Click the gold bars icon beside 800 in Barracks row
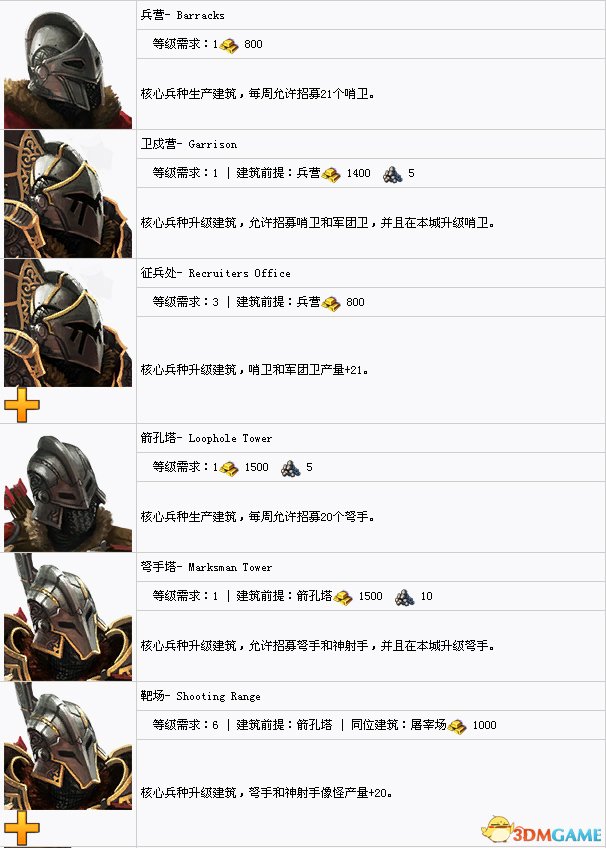Image resolution: width=606 pixels, height=848 pixels. click(229, 45)
